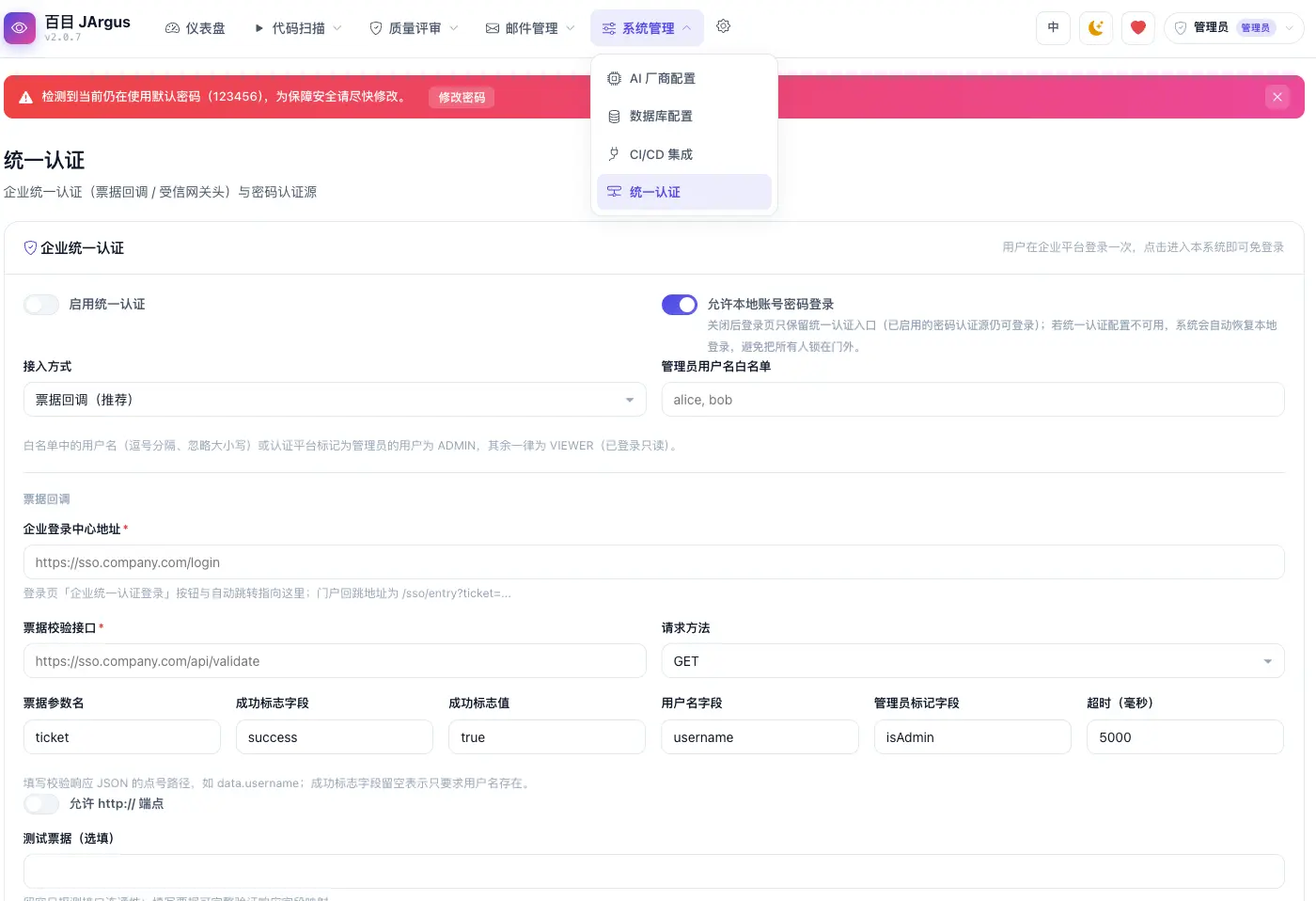Click the v2.0.7 version label
Screen dimensions: 1316x901
[63, 38]
